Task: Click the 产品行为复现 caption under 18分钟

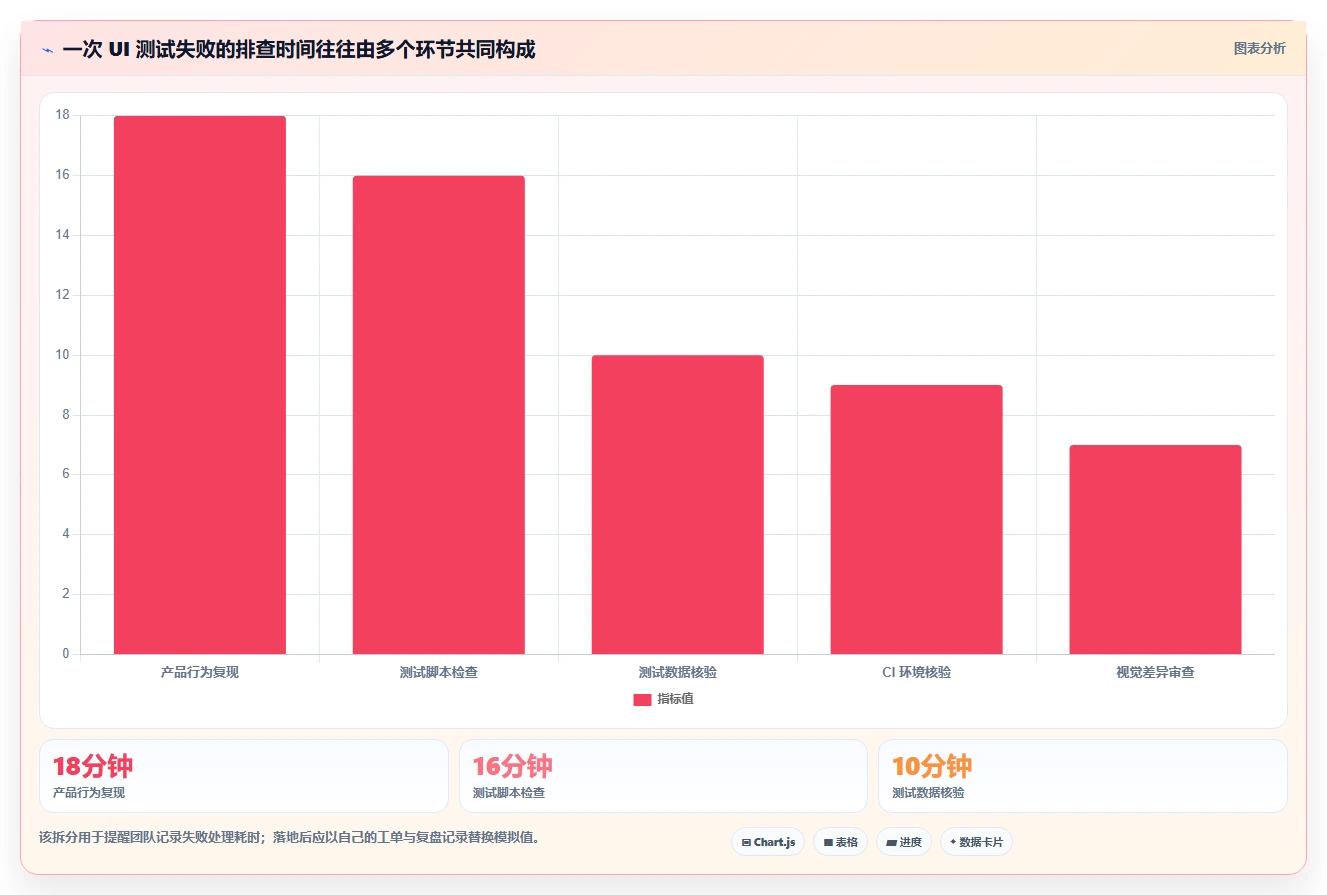Action: coord(89,792)
